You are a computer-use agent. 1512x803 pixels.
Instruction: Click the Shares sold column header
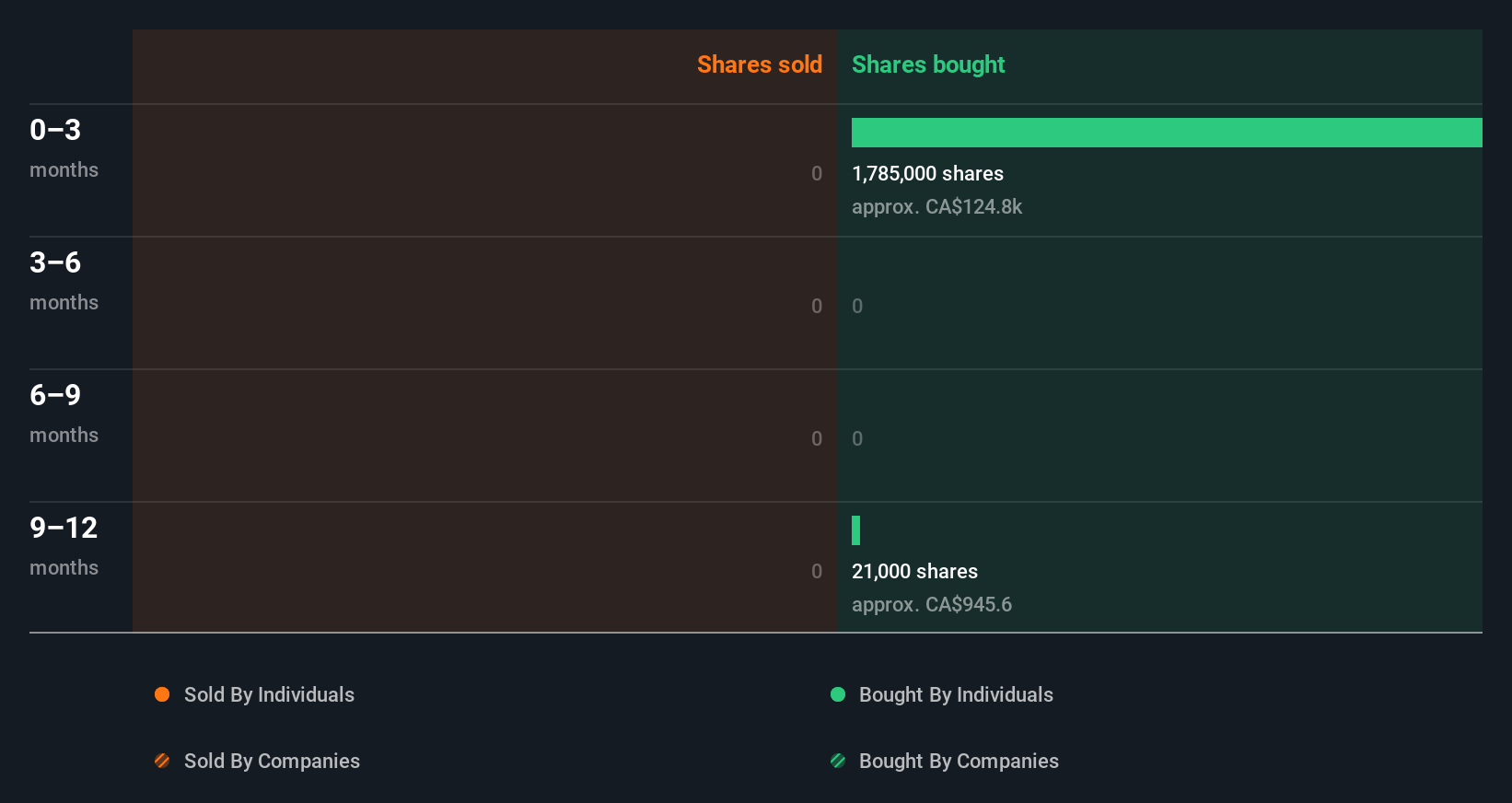760,64
